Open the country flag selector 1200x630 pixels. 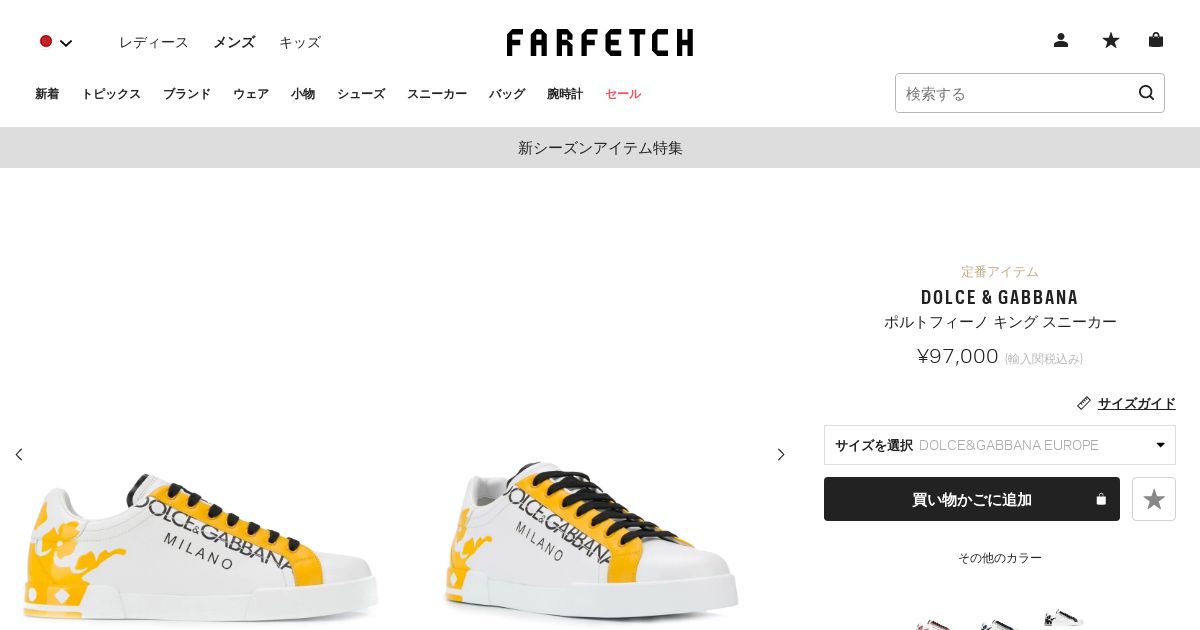(x=56, y=42)
